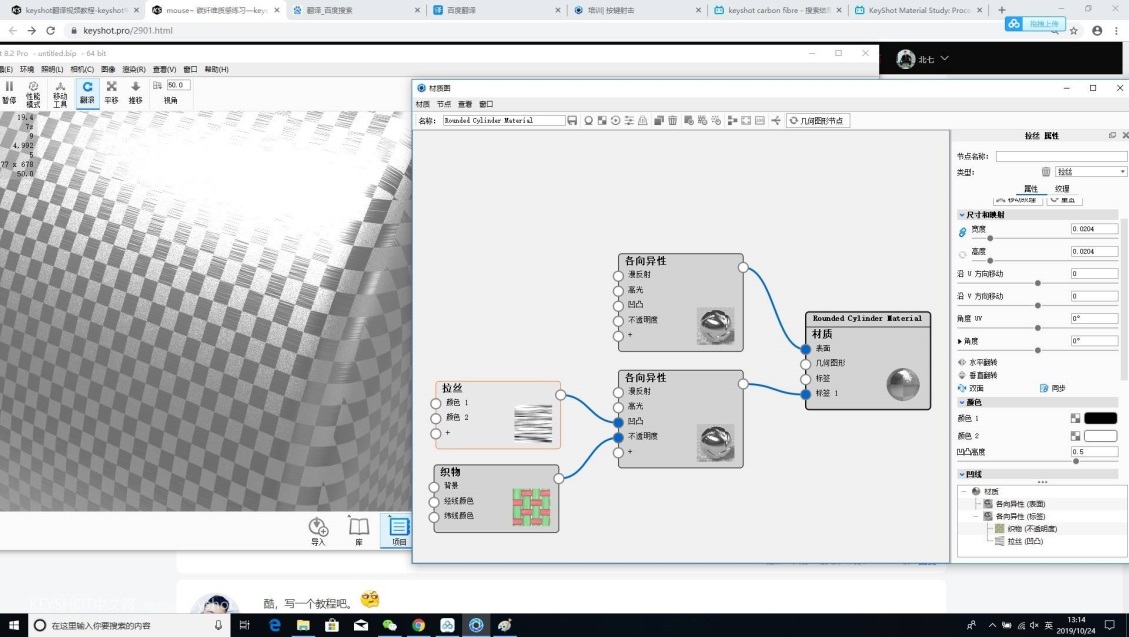Expand the 角度 disclosure triangle
The height and width of the screenshot is (637, 1129).
point(960,341)
